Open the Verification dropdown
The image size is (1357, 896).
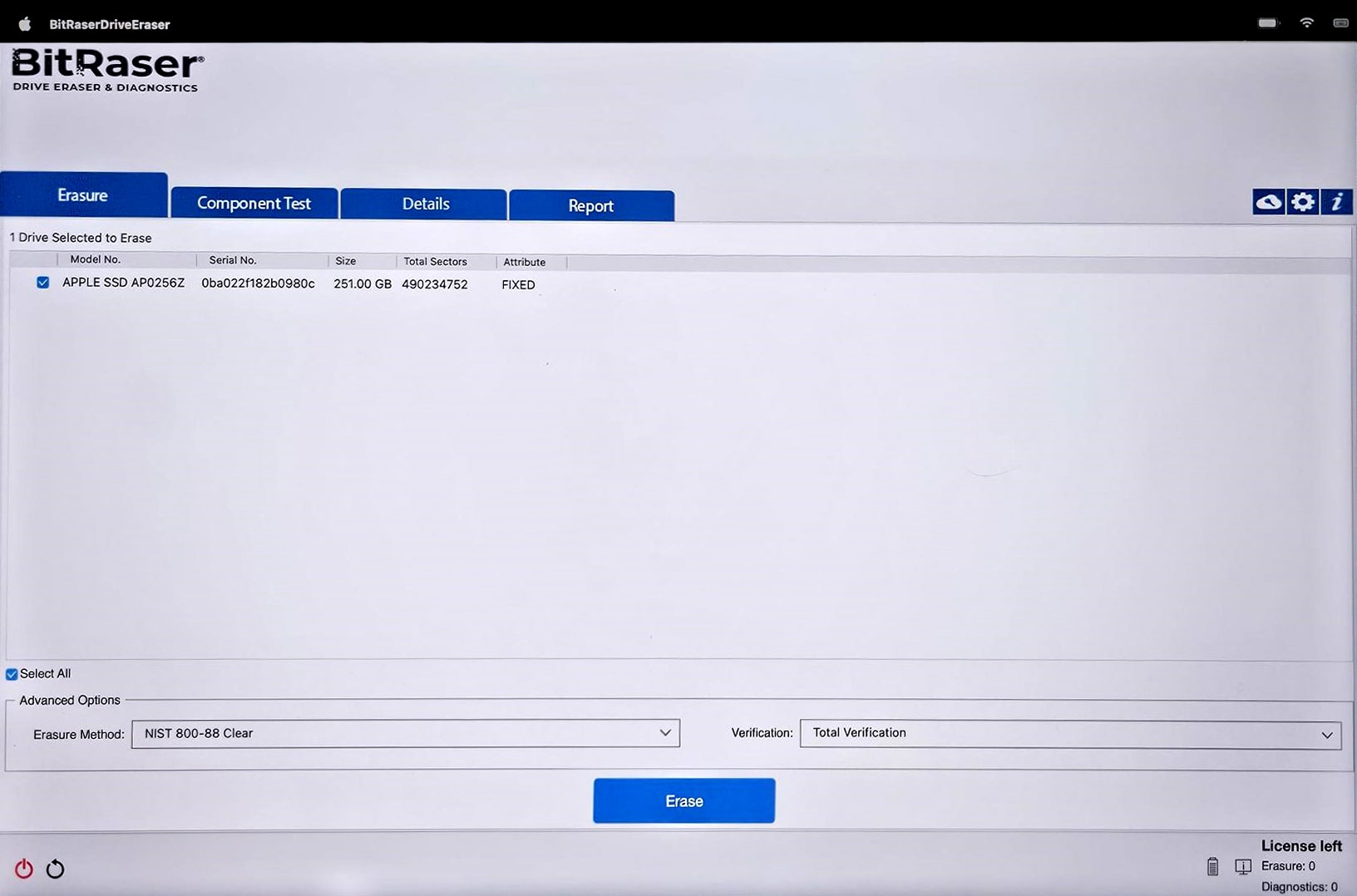point(1070,734)
